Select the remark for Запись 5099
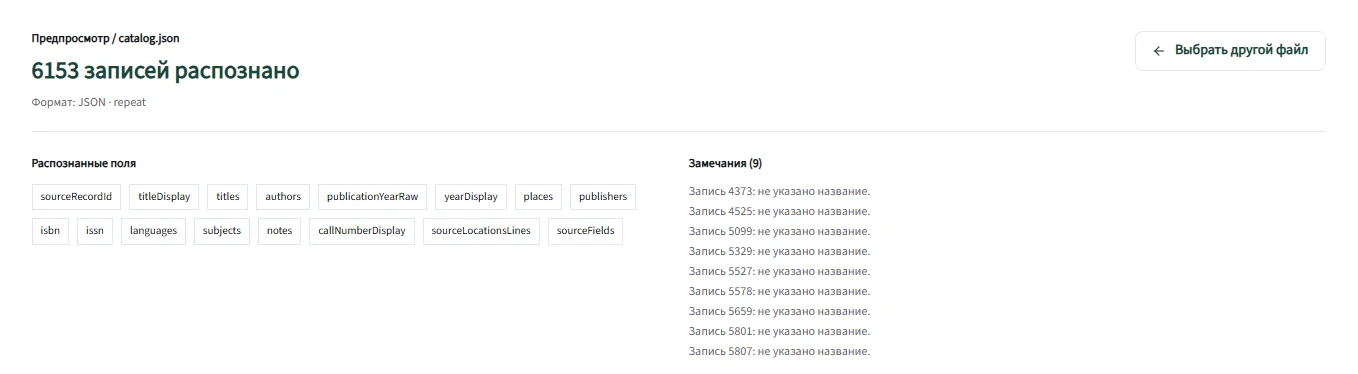 (779, 231)
